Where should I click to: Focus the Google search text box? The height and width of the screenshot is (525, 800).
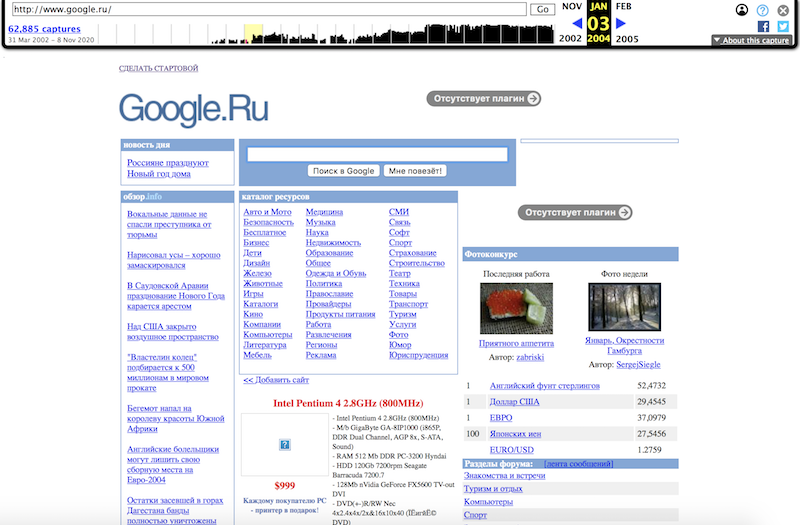tap(378, 154)
